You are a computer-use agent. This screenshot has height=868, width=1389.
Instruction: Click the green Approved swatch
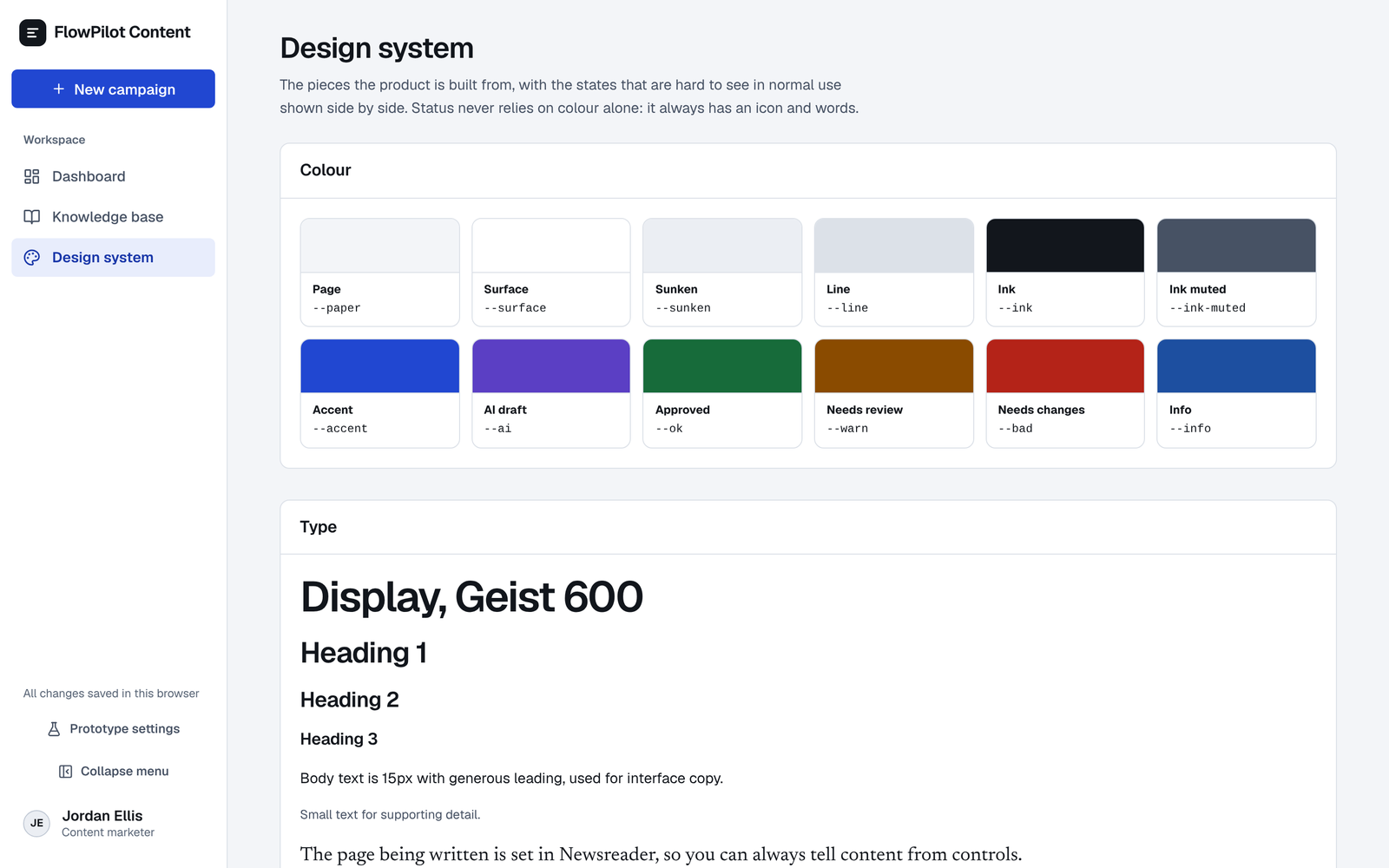[722, 366]
